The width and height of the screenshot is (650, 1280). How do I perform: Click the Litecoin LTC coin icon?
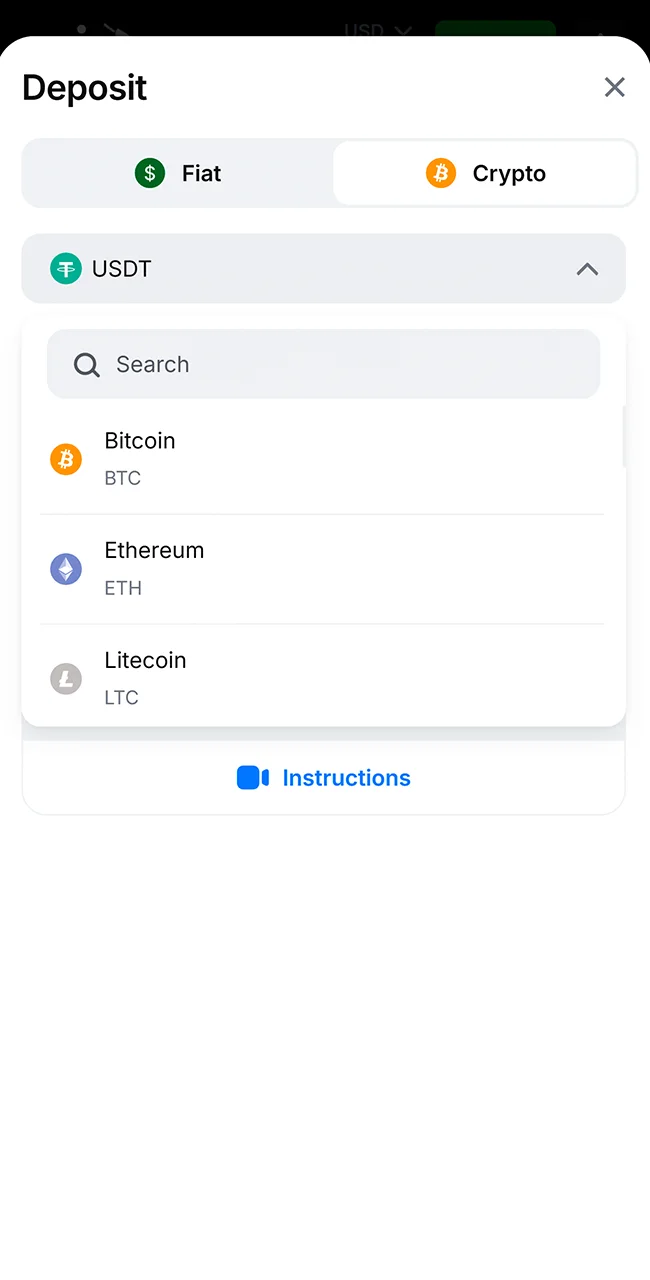(65, 678)
